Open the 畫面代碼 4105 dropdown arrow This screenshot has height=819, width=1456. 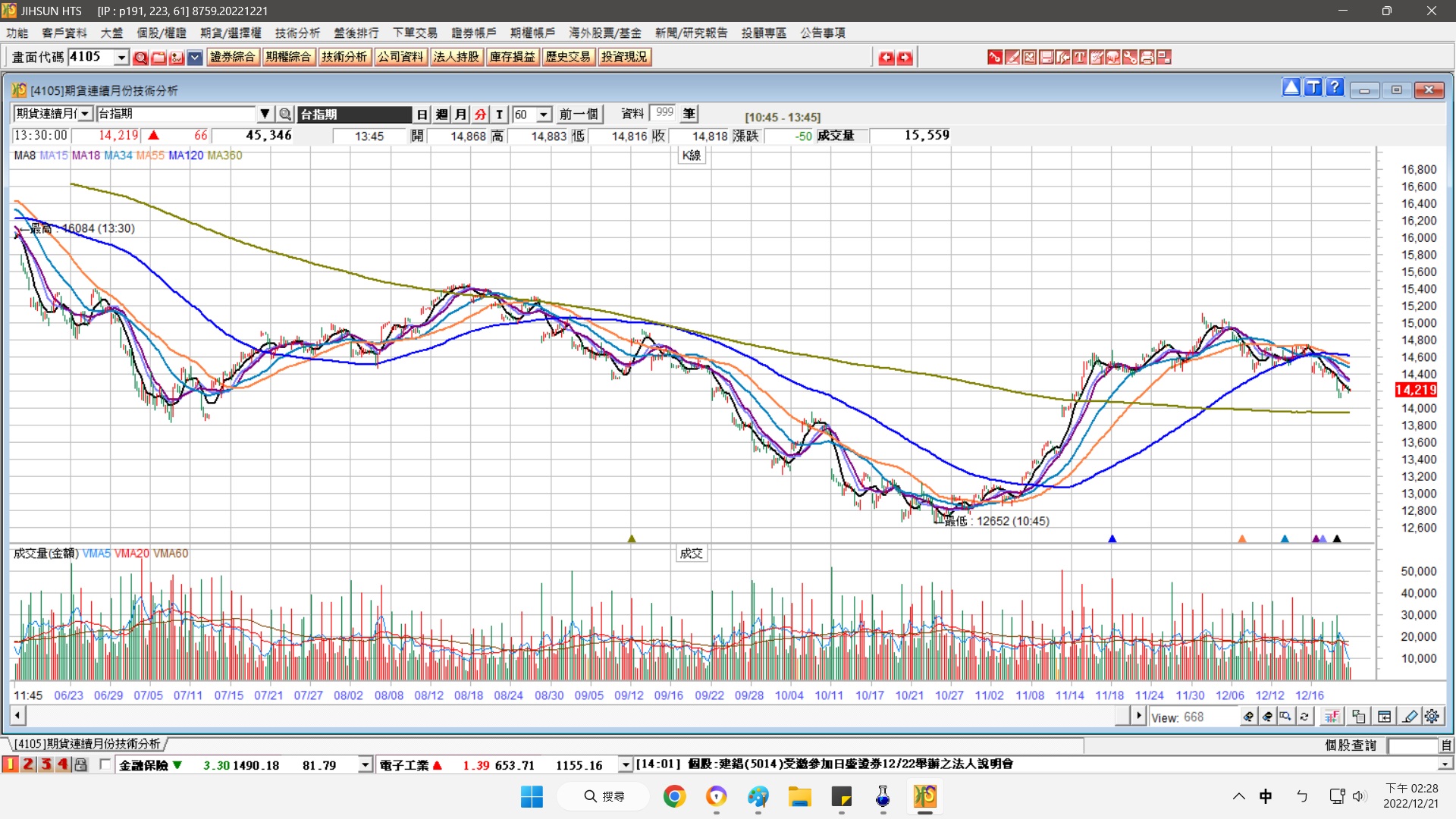pos(121,58)
